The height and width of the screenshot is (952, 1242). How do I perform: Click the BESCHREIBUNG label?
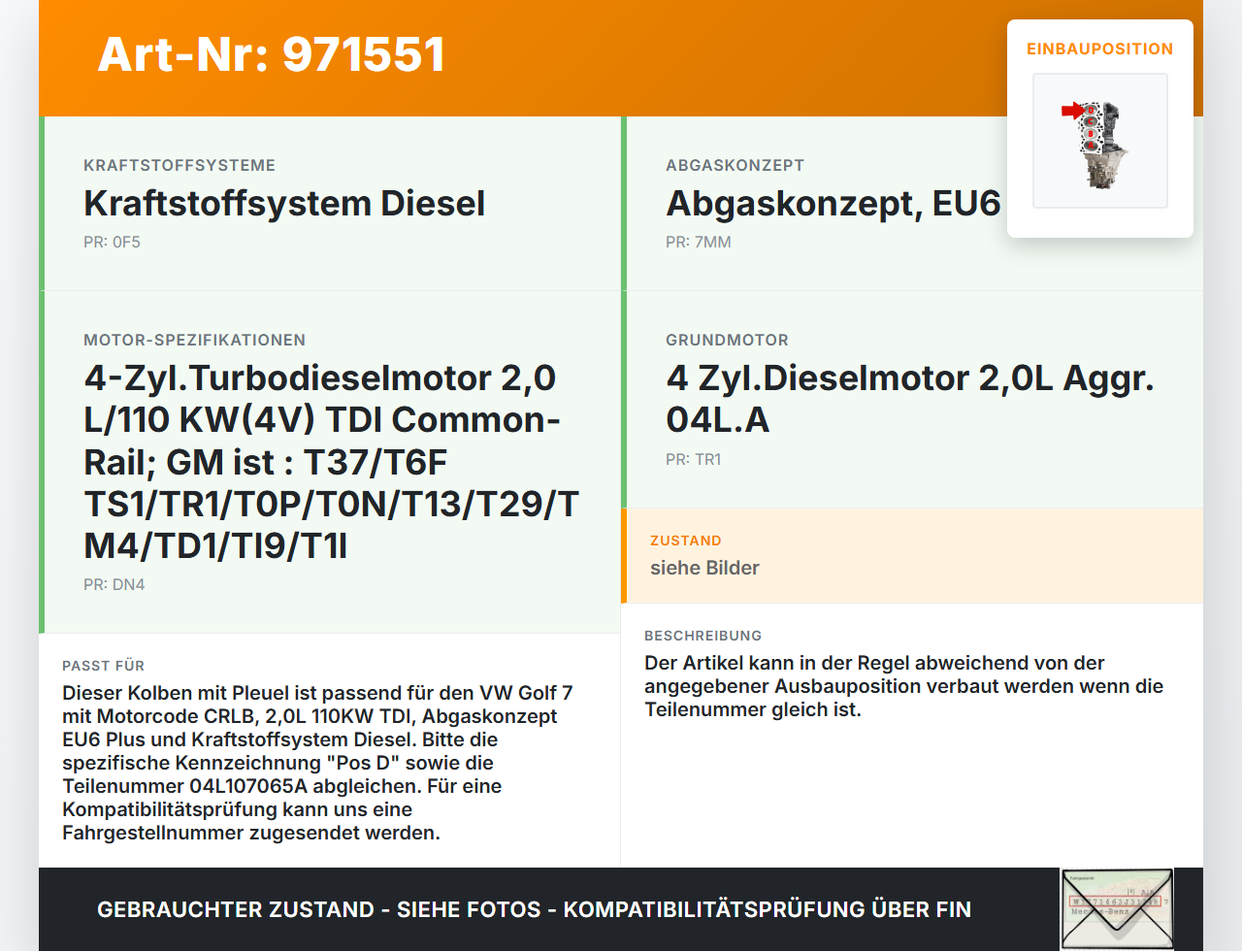coord(703,636)
